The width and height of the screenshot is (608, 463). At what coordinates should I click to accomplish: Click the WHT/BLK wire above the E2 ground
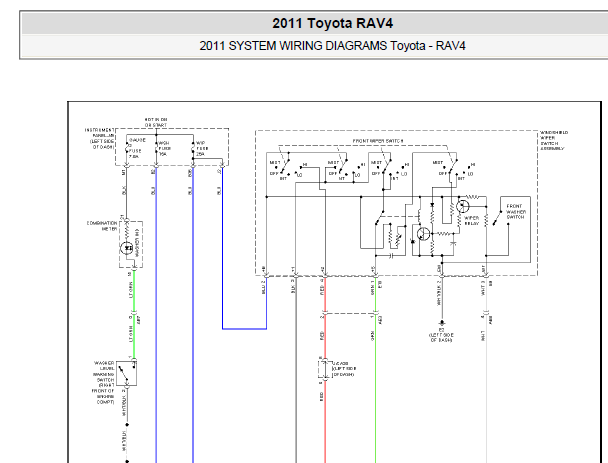(x=442, y=299)
